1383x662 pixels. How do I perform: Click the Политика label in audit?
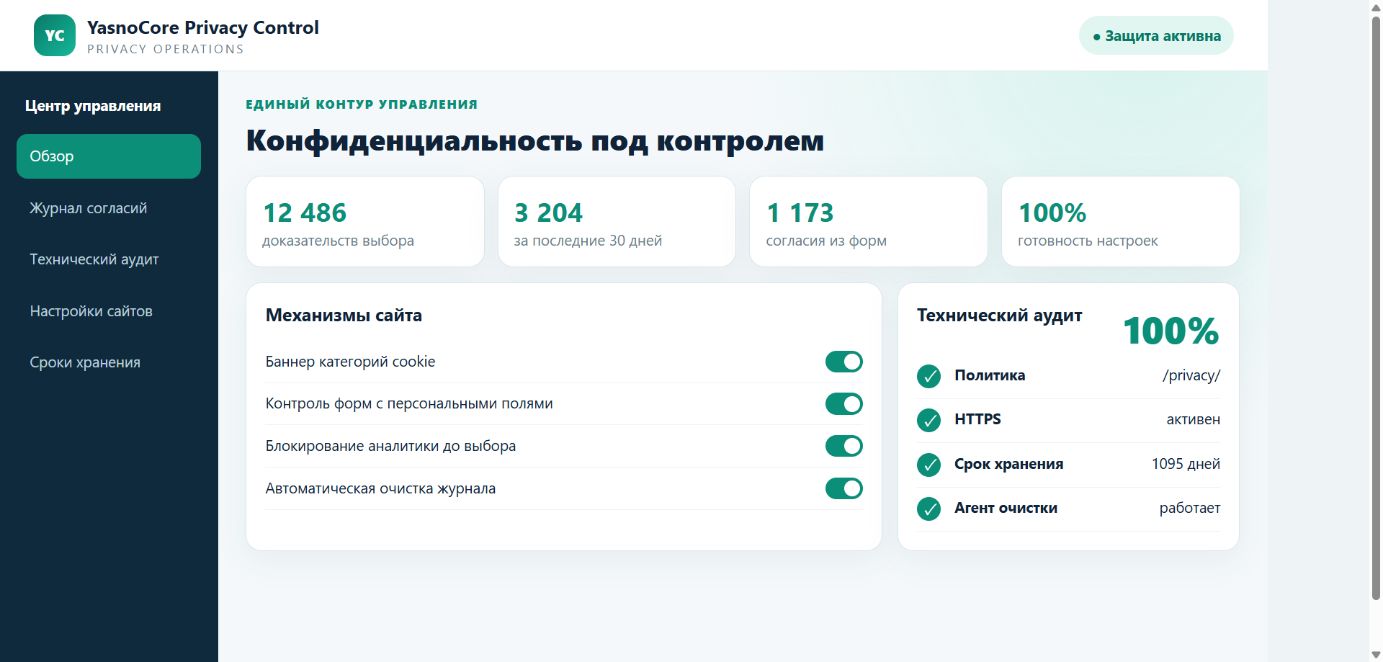[x=990, y=376]
